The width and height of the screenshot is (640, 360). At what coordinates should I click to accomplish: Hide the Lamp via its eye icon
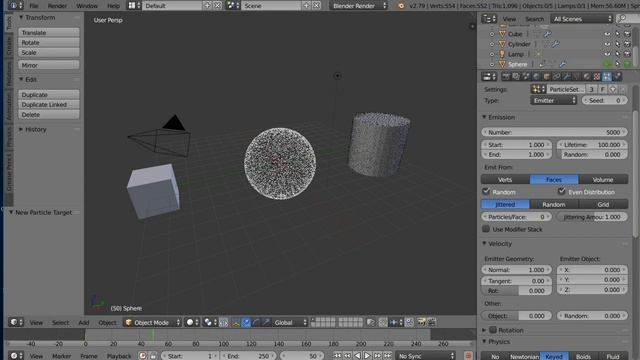pyautogui.click(x=607, y=54)
